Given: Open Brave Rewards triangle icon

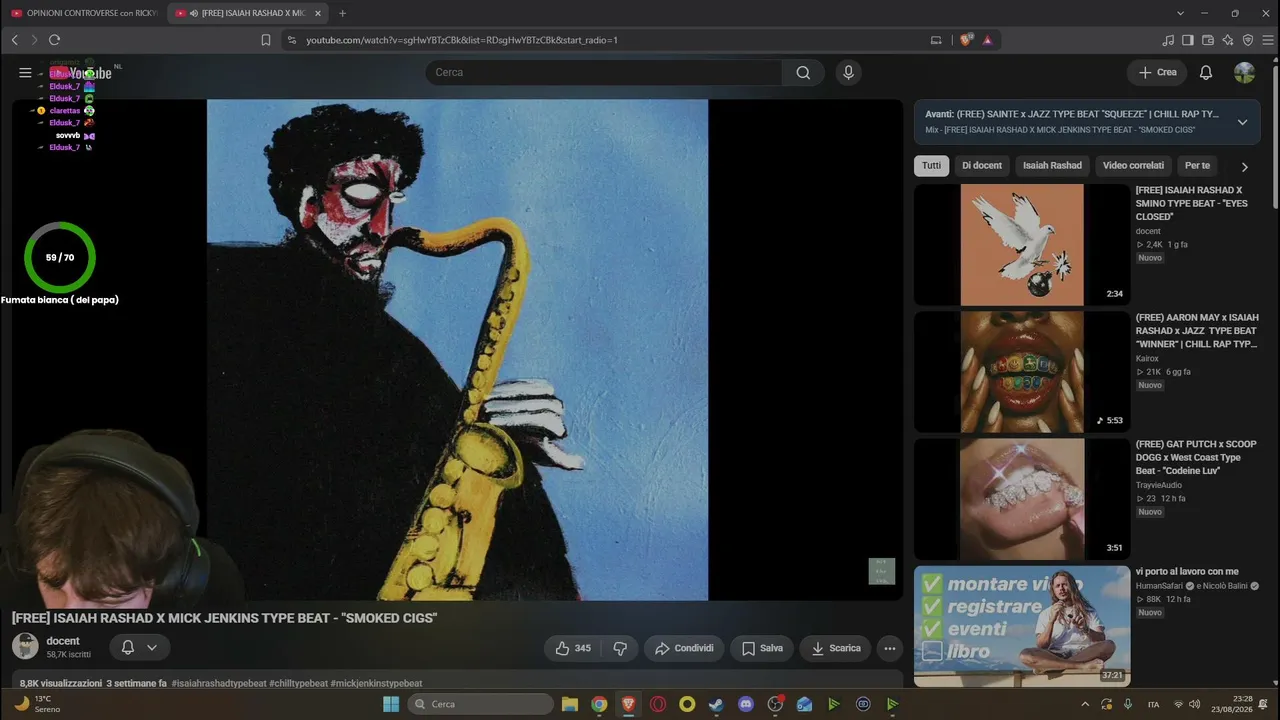Looking at the screenshot, I should (987, 40).
